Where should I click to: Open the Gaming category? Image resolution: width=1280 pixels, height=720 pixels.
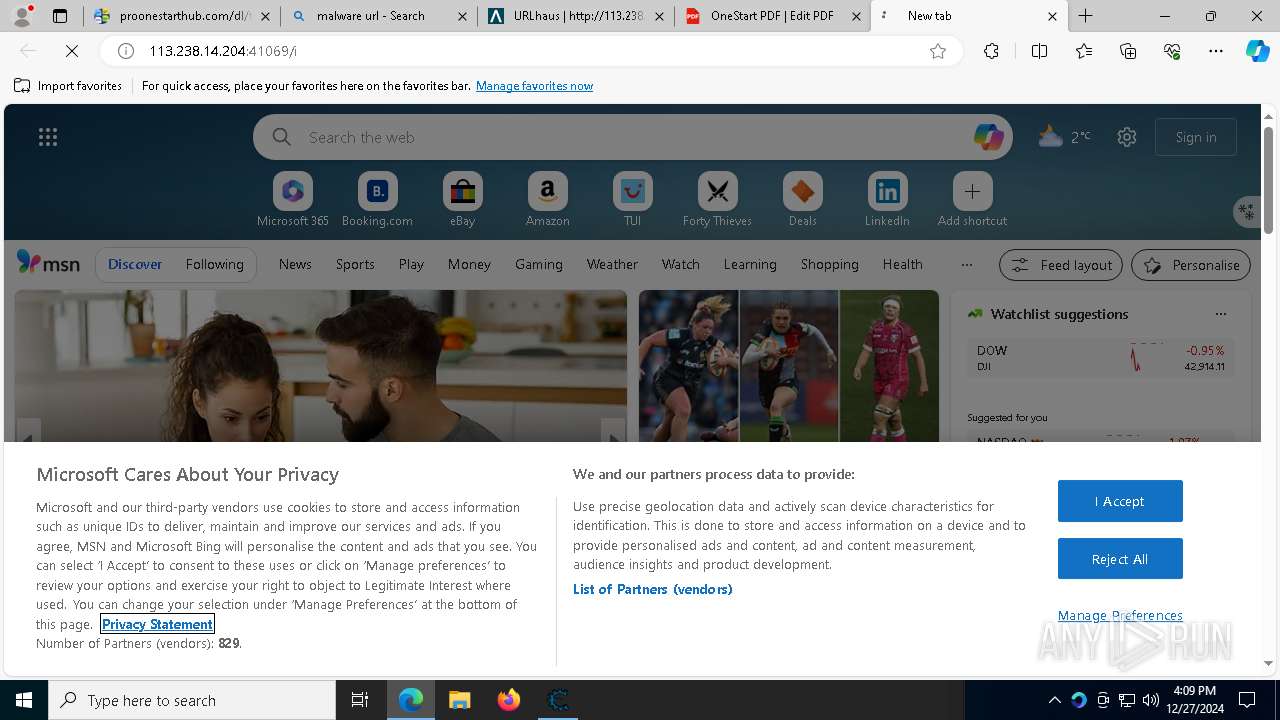(x=538, y=264)
